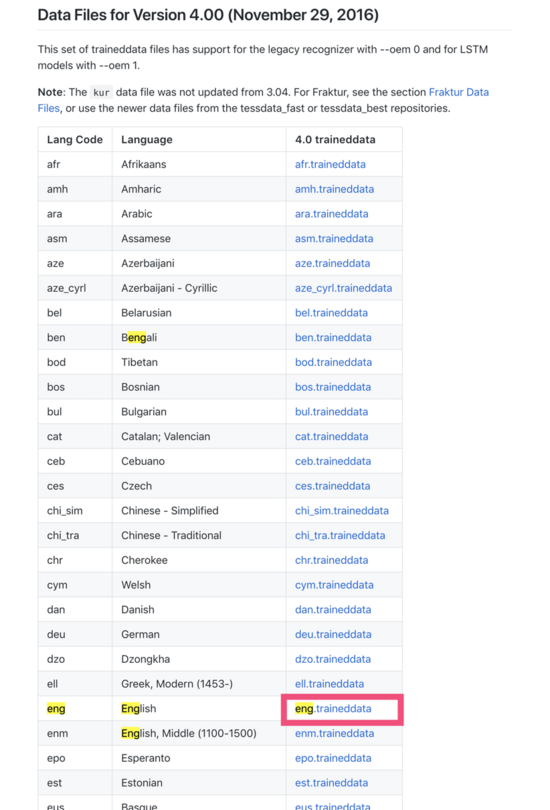Open bos.traineddata Bosnian link
This screenshot has height=810, width=550.
(x=333, y=387)
